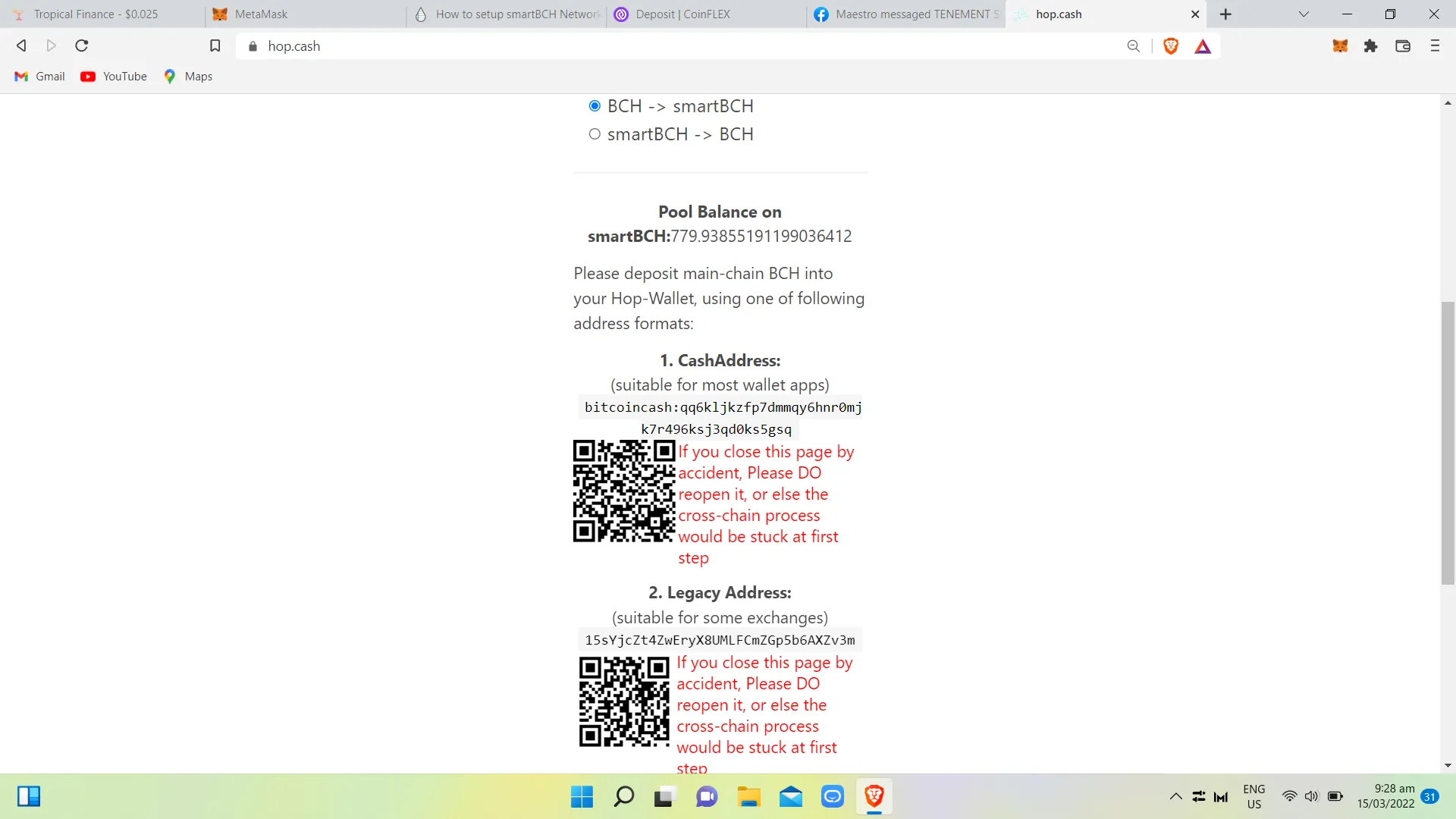Open the clock and calendar flyout

1385,796
